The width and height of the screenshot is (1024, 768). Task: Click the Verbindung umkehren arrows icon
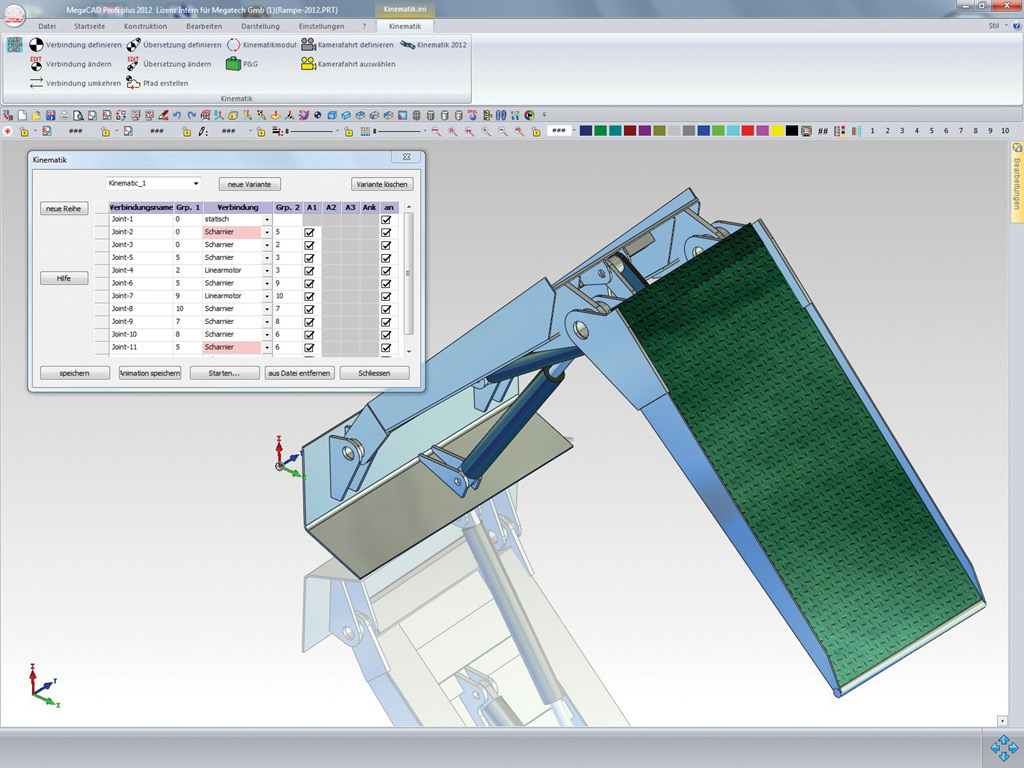36,83
